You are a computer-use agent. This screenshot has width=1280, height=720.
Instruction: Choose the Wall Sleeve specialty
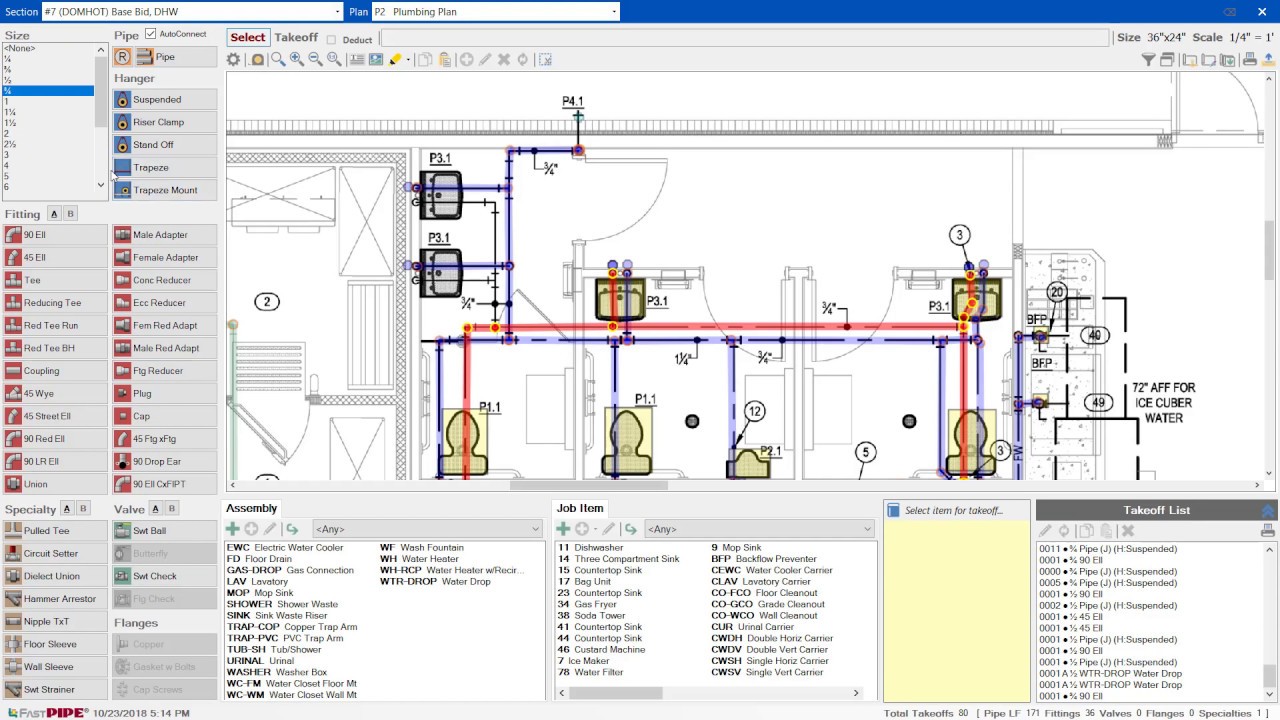pyautogui.click(x=55, y=667)
